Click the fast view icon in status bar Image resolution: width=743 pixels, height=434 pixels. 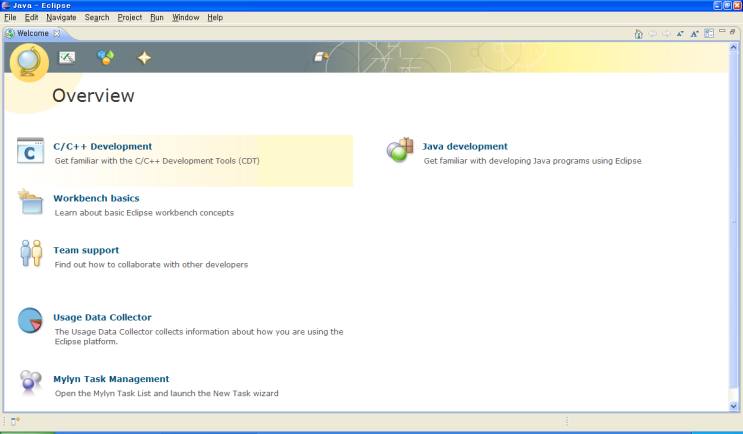(15, 421)
